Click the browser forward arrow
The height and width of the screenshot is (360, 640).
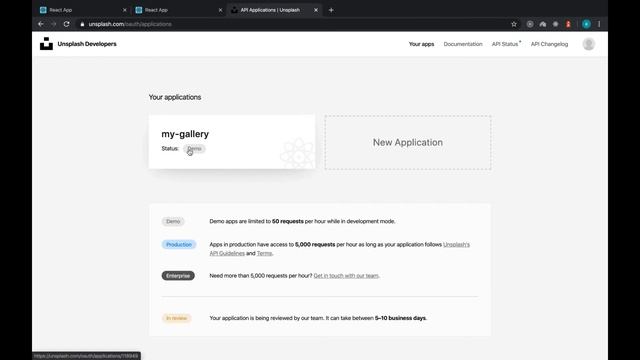[53, 24]
